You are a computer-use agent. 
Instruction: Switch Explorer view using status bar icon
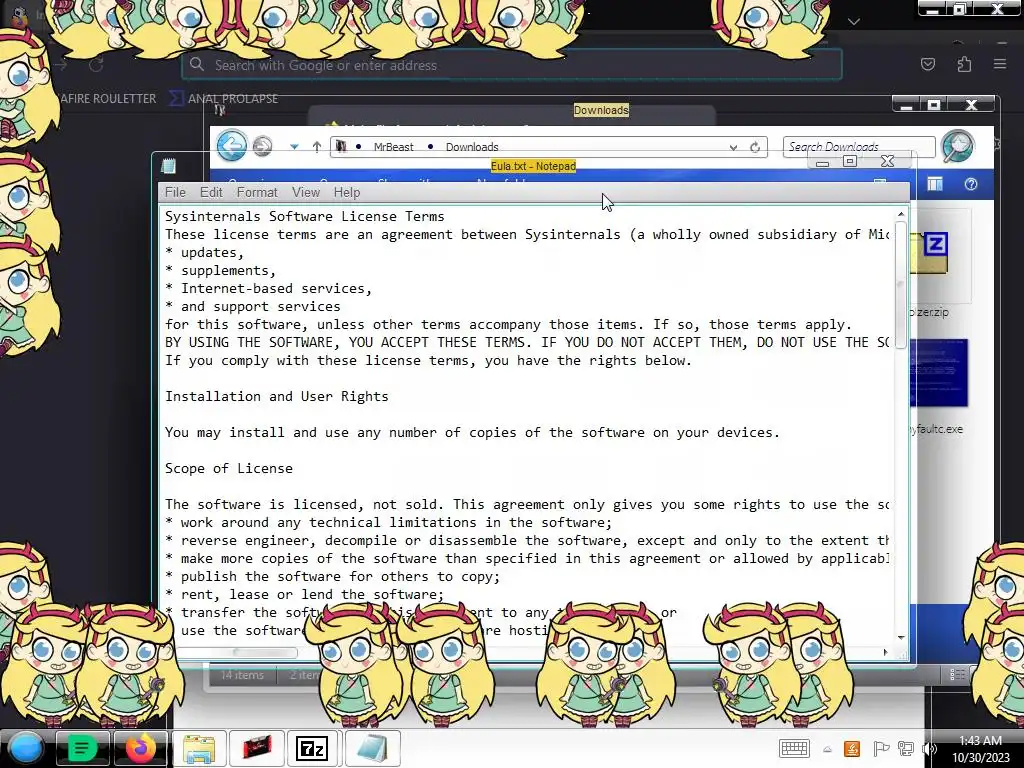957,674
